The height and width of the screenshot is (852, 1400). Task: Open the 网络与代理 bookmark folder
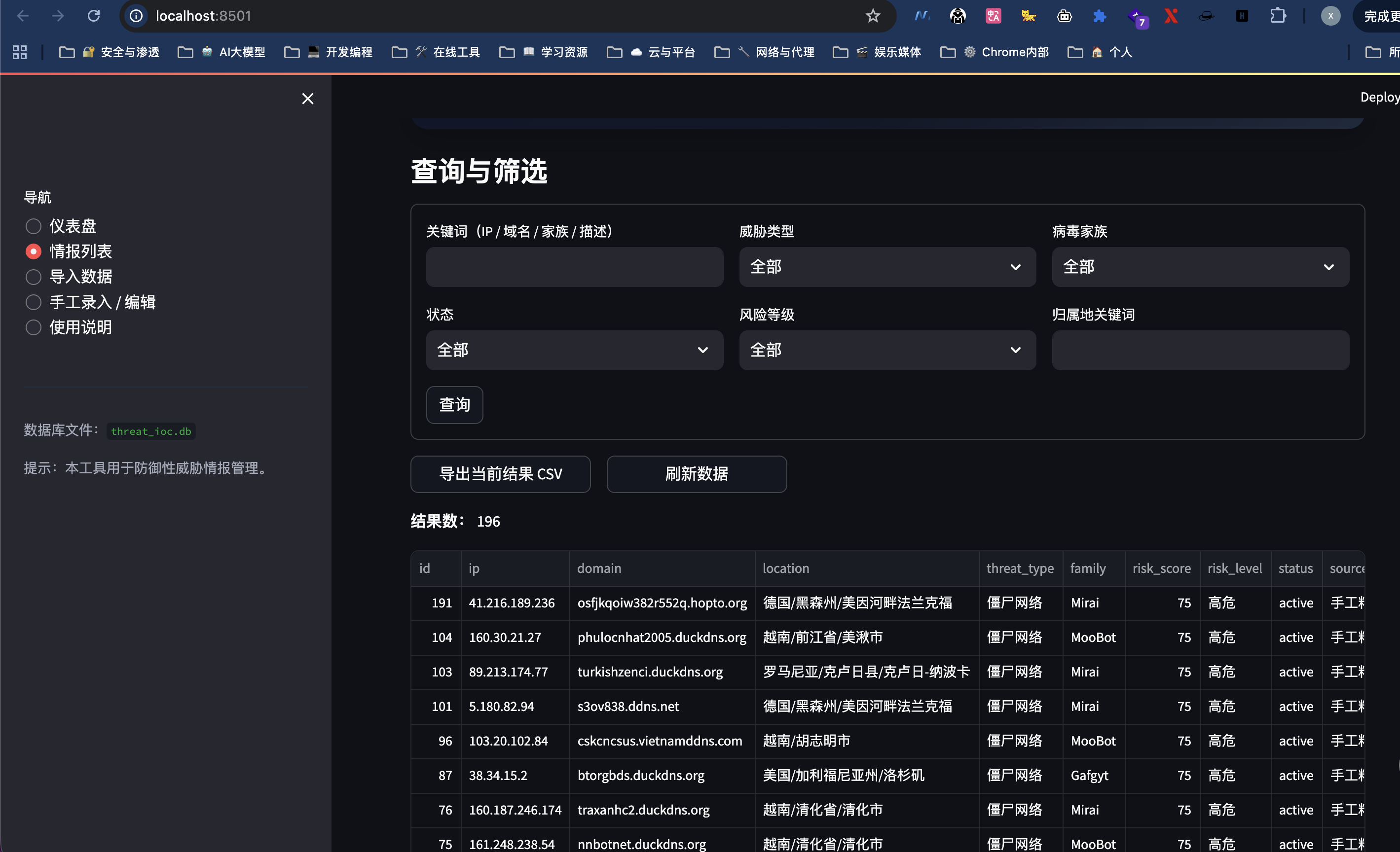tap(764, 52)
